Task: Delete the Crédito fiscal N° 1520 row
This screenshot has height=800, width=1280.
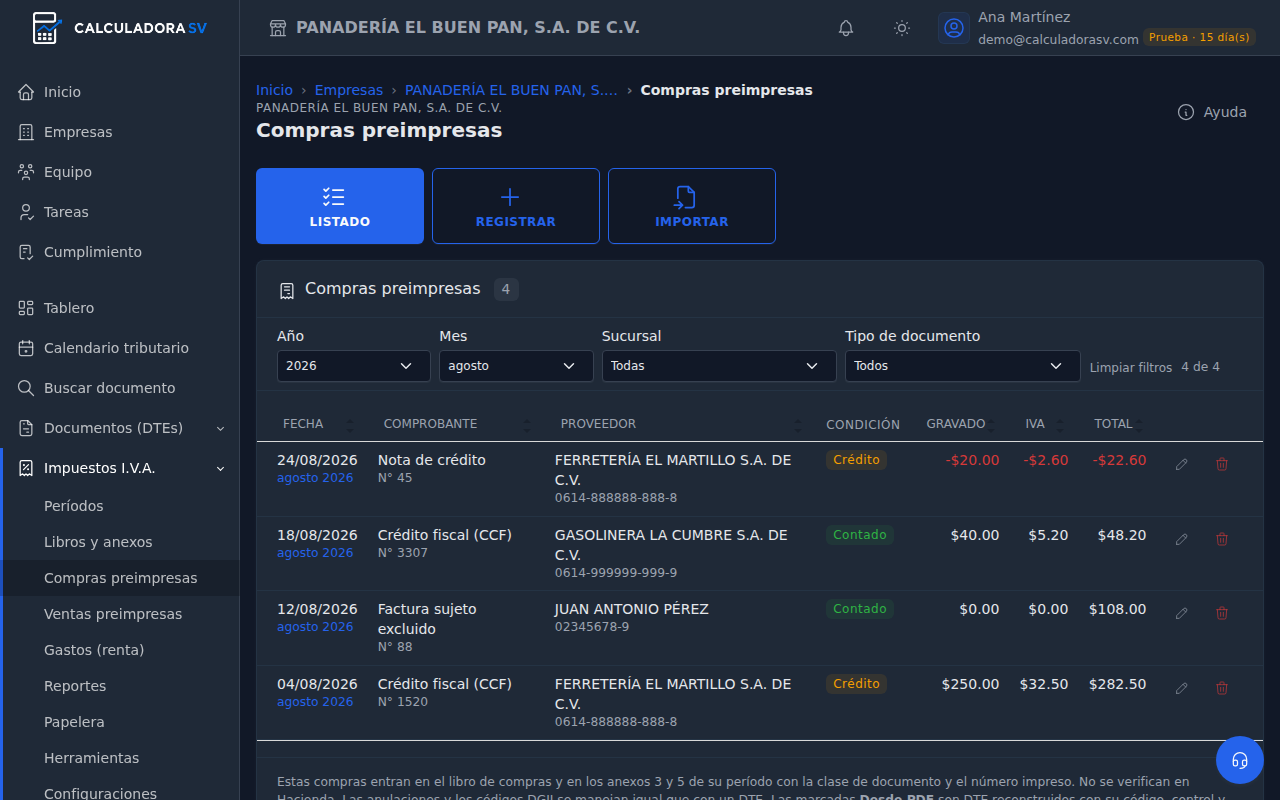Action: coord(1222,688)
